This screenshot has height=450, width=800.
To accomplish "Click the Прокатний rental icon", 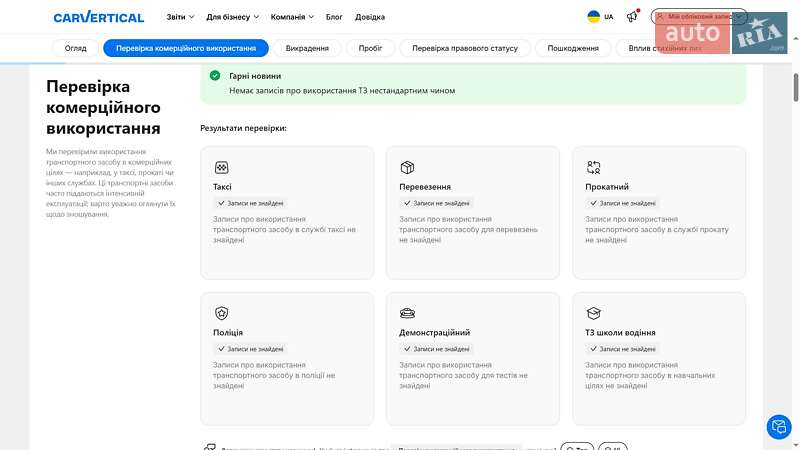I will [x=593, y=167].
